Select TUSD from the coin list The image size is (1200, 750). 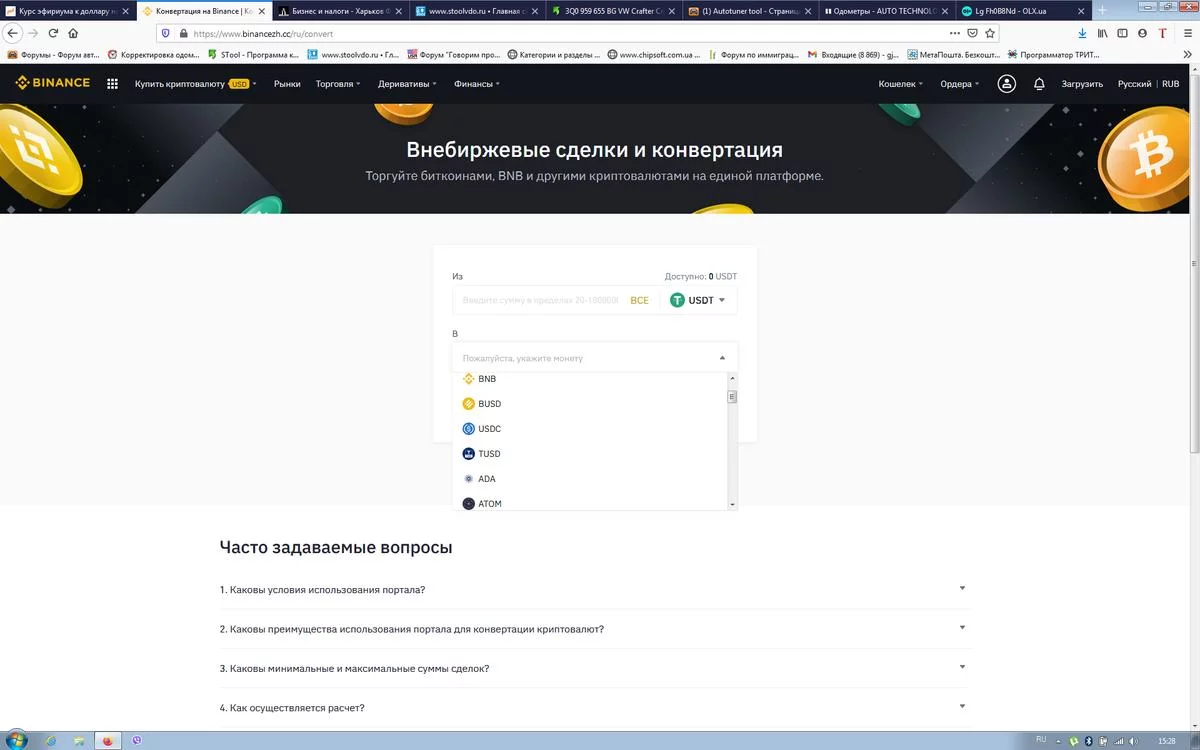tap(589, 454)
